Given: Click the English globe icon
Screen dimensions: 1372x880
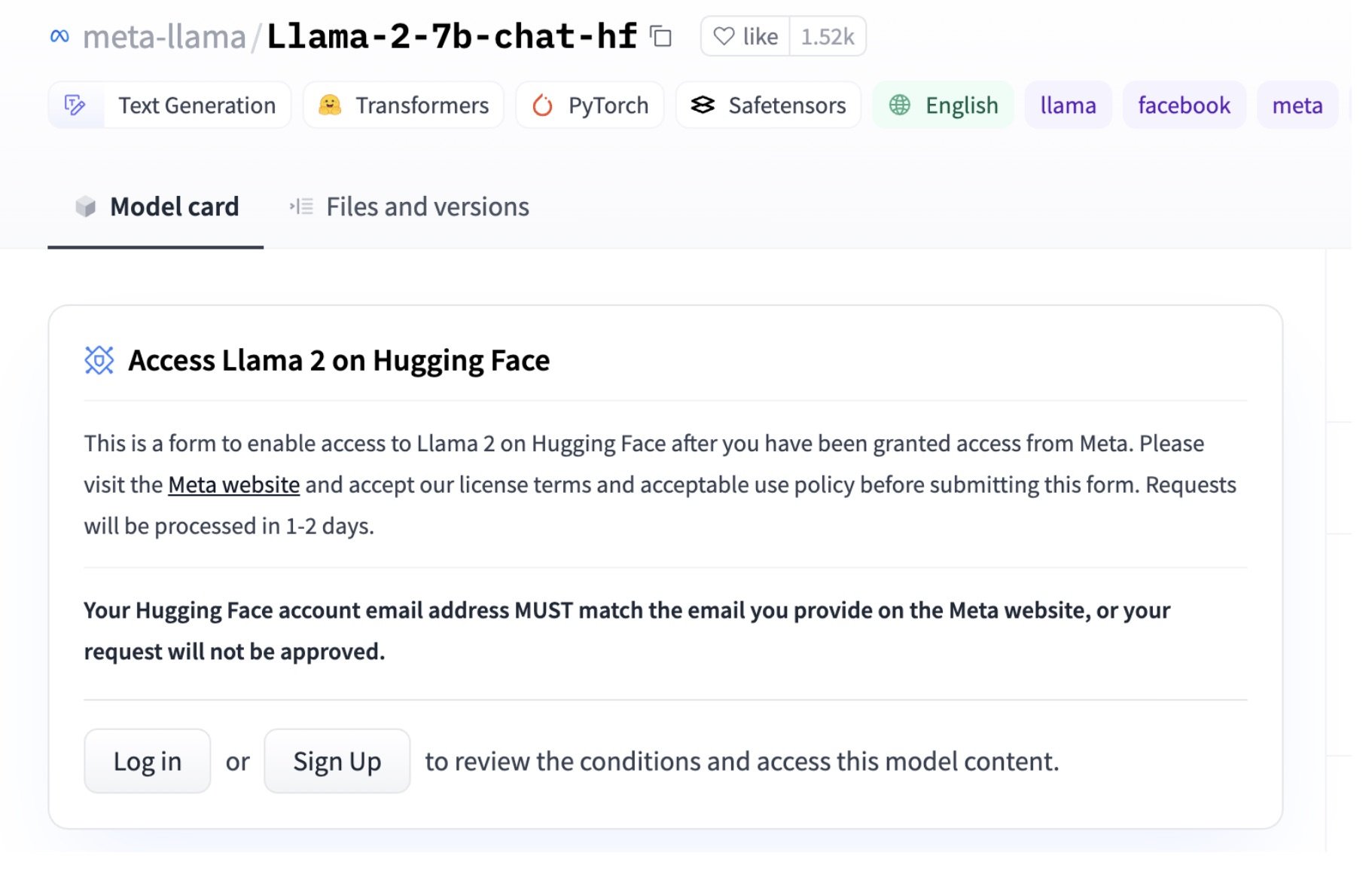Looking at the screenshot, I should tap(900, 105).
